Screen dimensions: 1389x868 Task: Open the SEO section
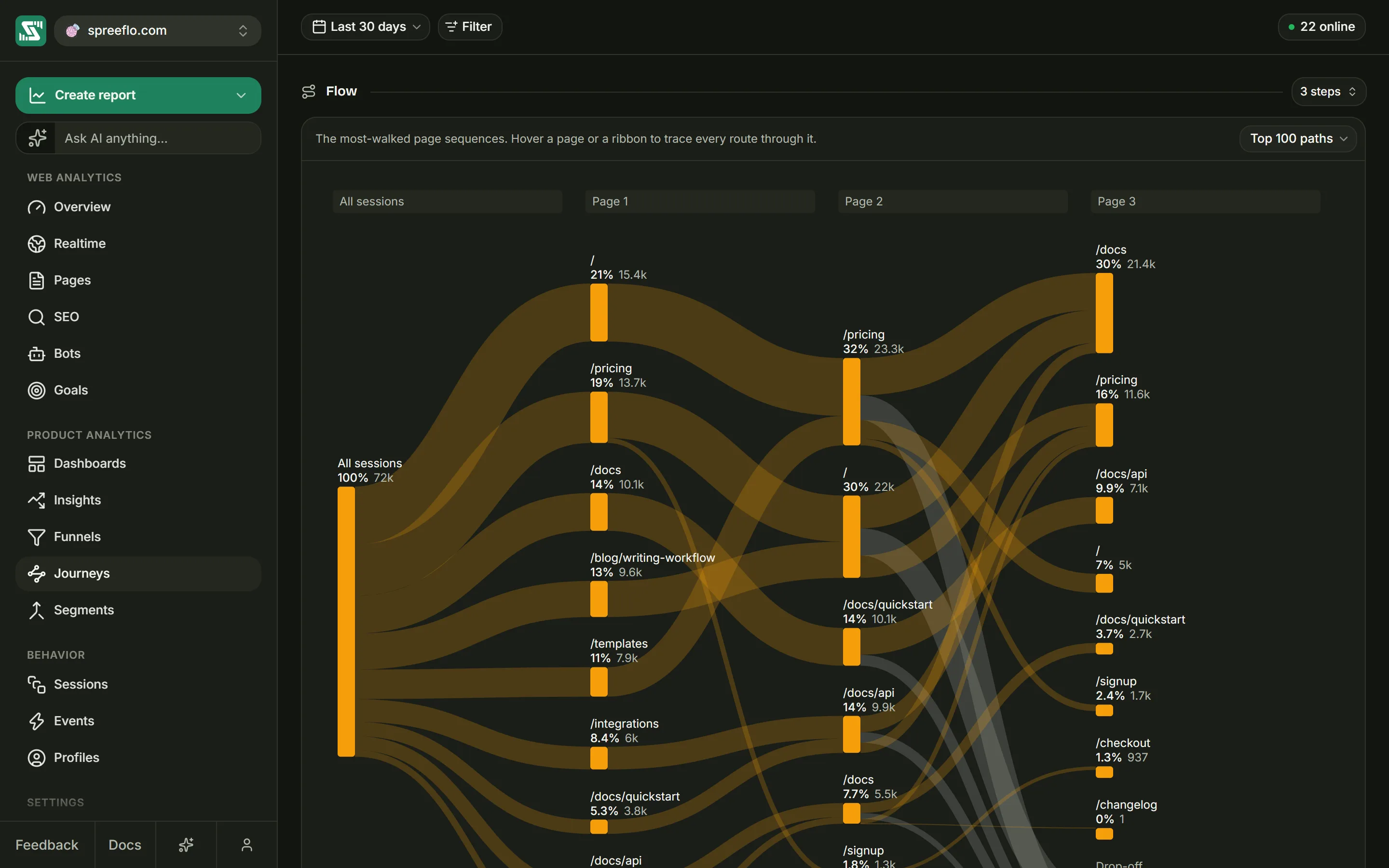tap(138, 317)
